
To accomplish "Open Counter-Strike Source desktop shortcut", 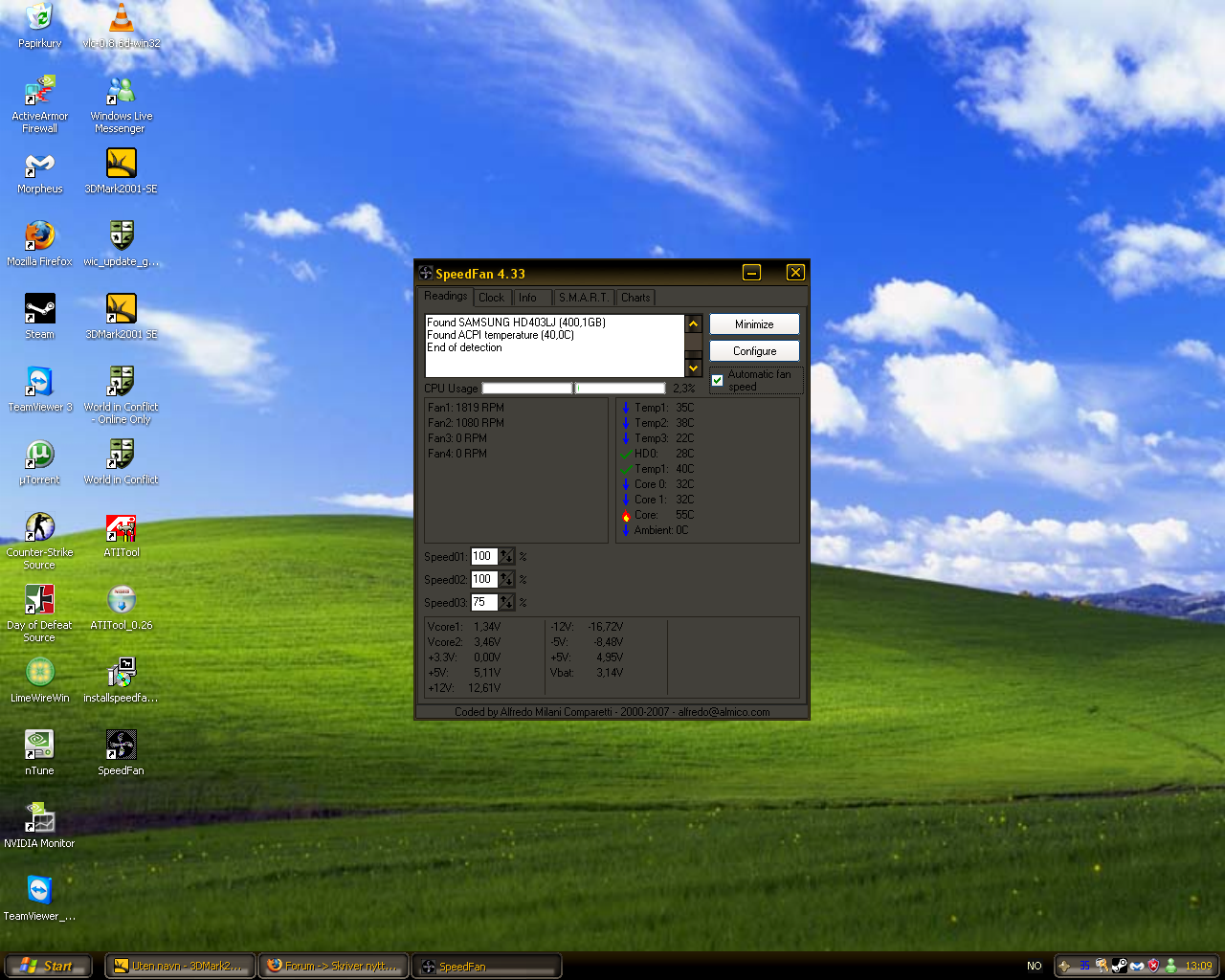I will [x=39, y=527].
